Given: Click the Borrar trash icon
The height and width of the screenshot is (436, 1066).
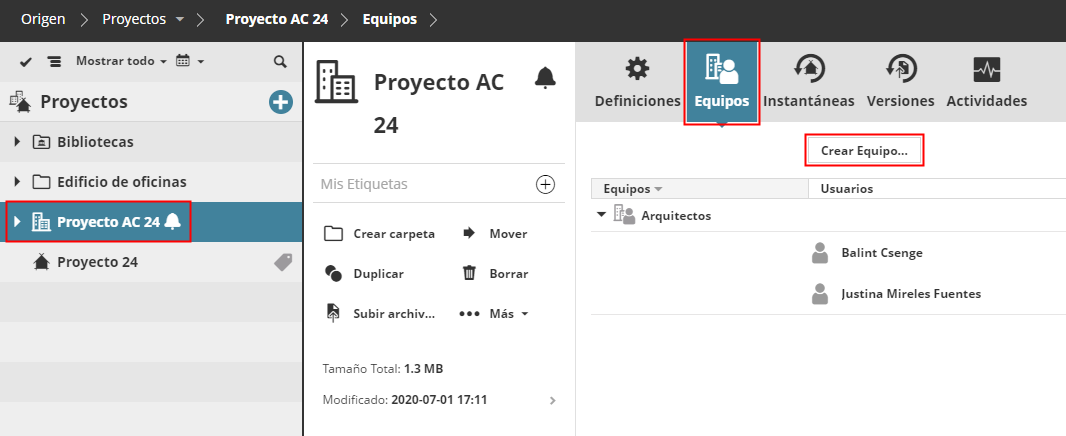Looking at the screenshot, I should (469, 273).
